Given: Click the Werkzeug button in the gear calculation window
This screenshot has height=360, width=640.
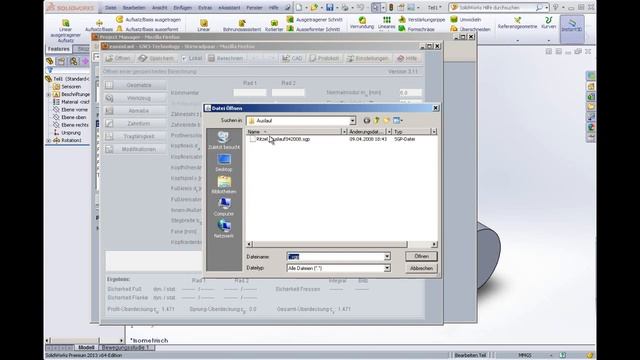Looking at the screenshot, I should 136,98.
